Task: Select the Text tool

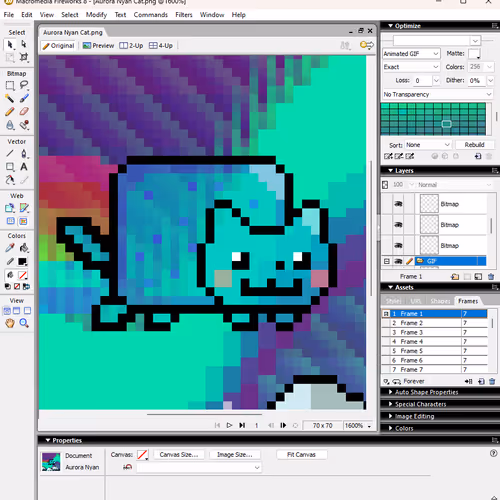Action: click(x=24, y=167)
